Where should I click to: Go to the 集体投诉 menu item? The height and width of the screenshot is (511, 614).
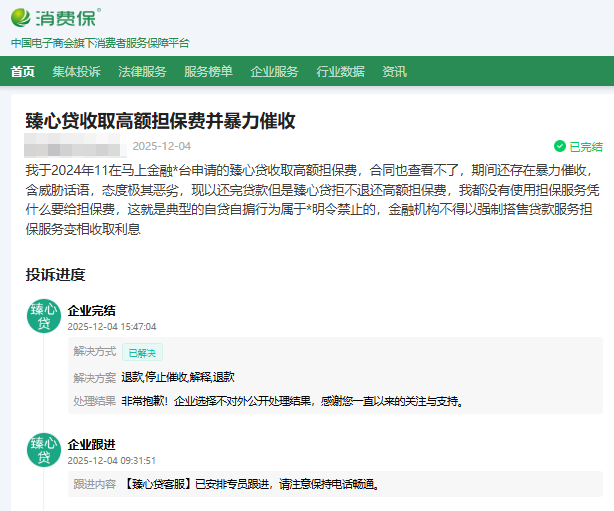point(76,72)
